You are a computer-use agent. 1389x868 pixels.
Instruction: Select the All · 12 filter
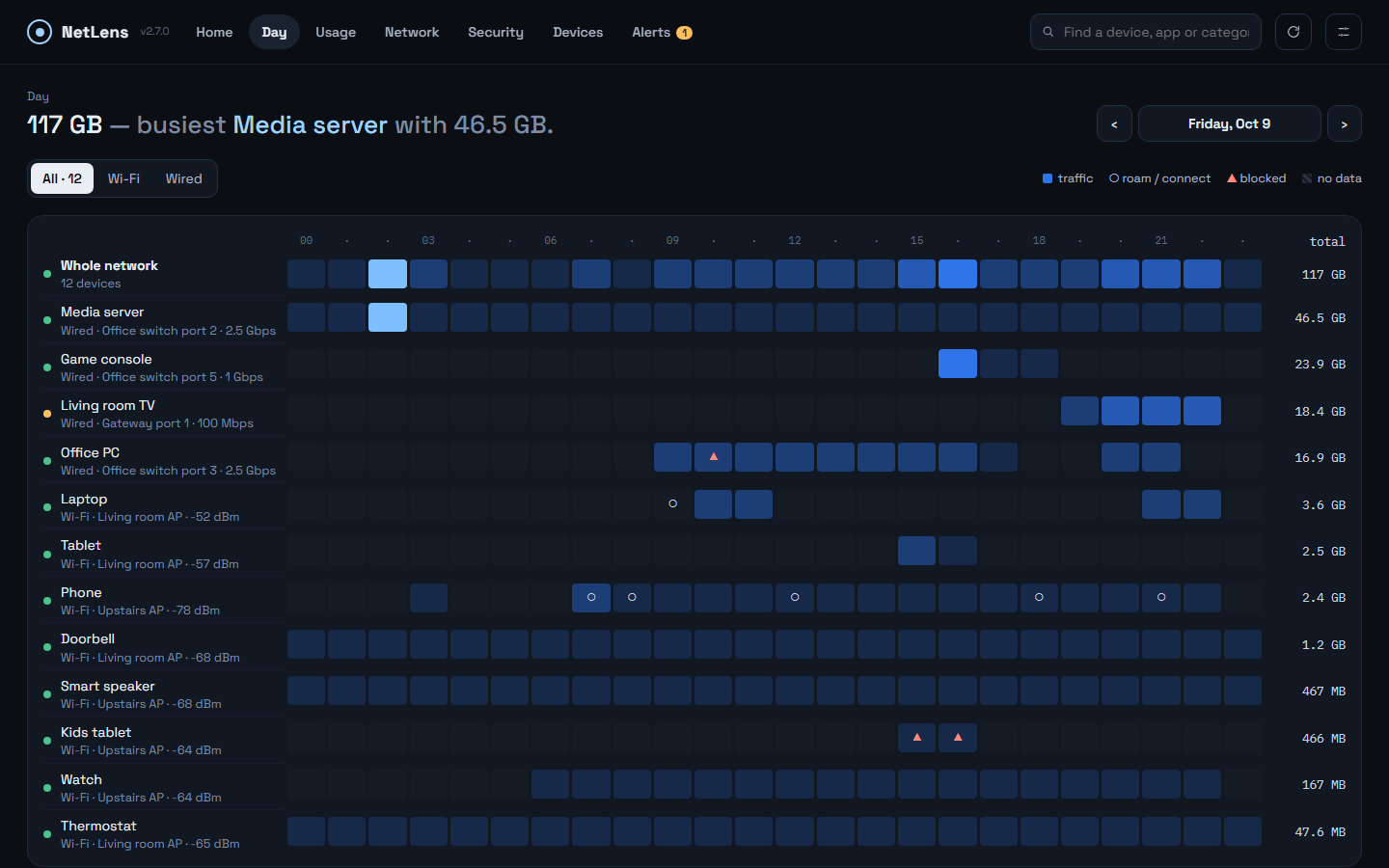[63, 178]
